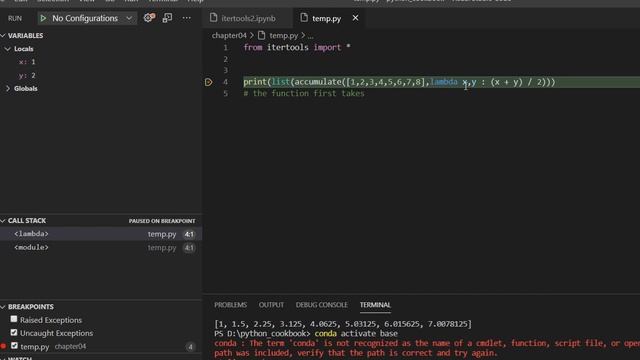Image resolution: width=640 pixels, height=360 pixels.
Task: Click the accumulate code on line 4
Action: click(x=318, y=82)
